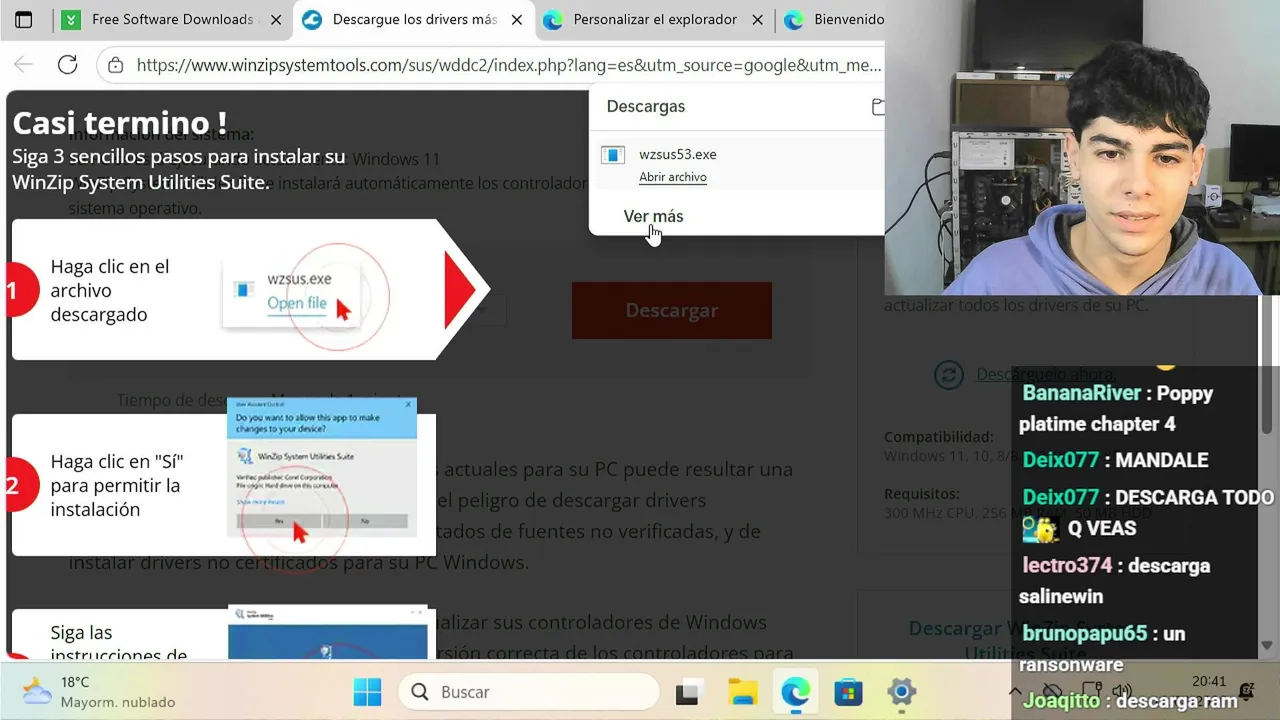
Task: Click Ver más in Descargas panel
Action: click(x=653, y=216)
